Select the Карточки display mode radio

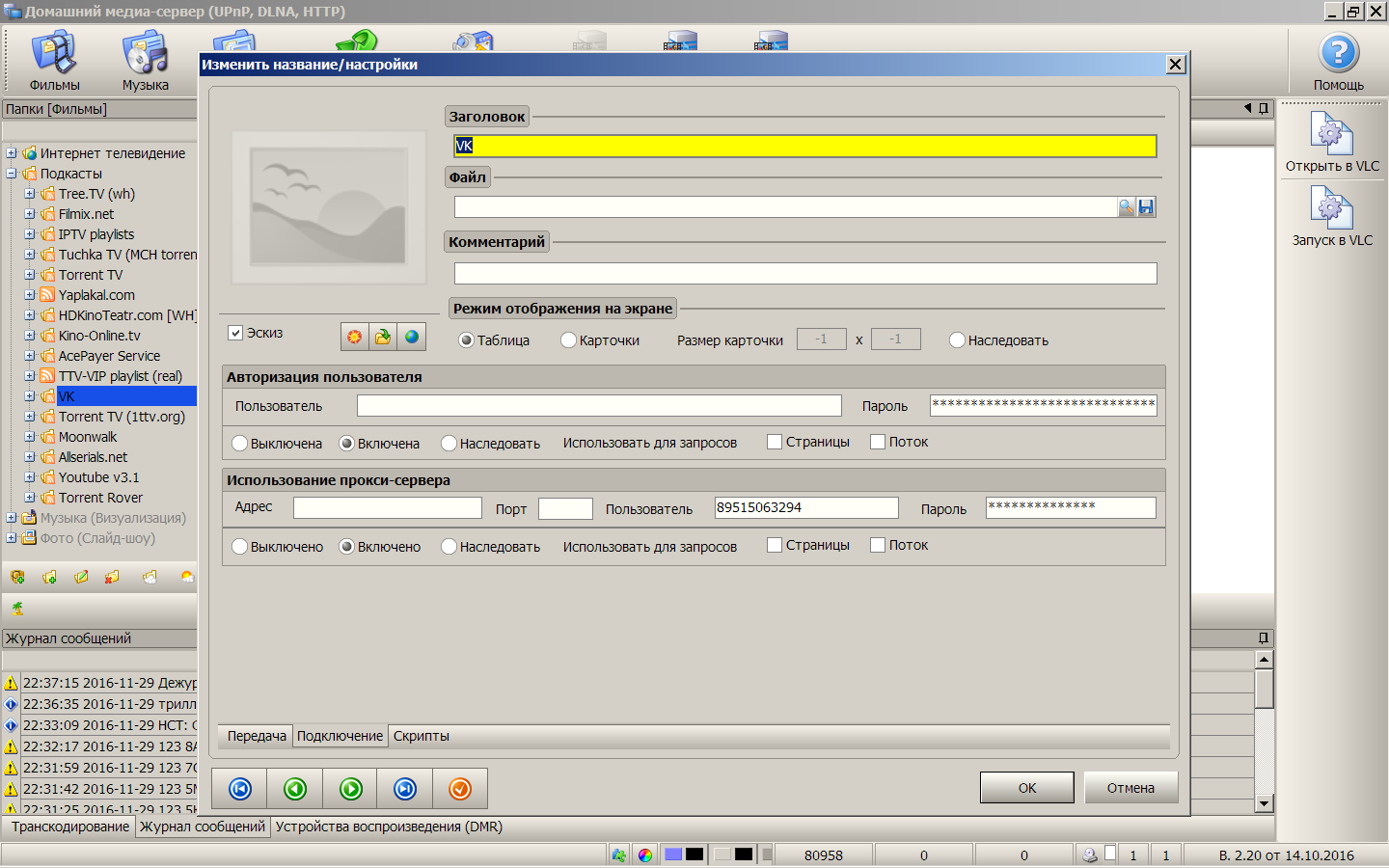pyautogui.click(x=569, y=340)
